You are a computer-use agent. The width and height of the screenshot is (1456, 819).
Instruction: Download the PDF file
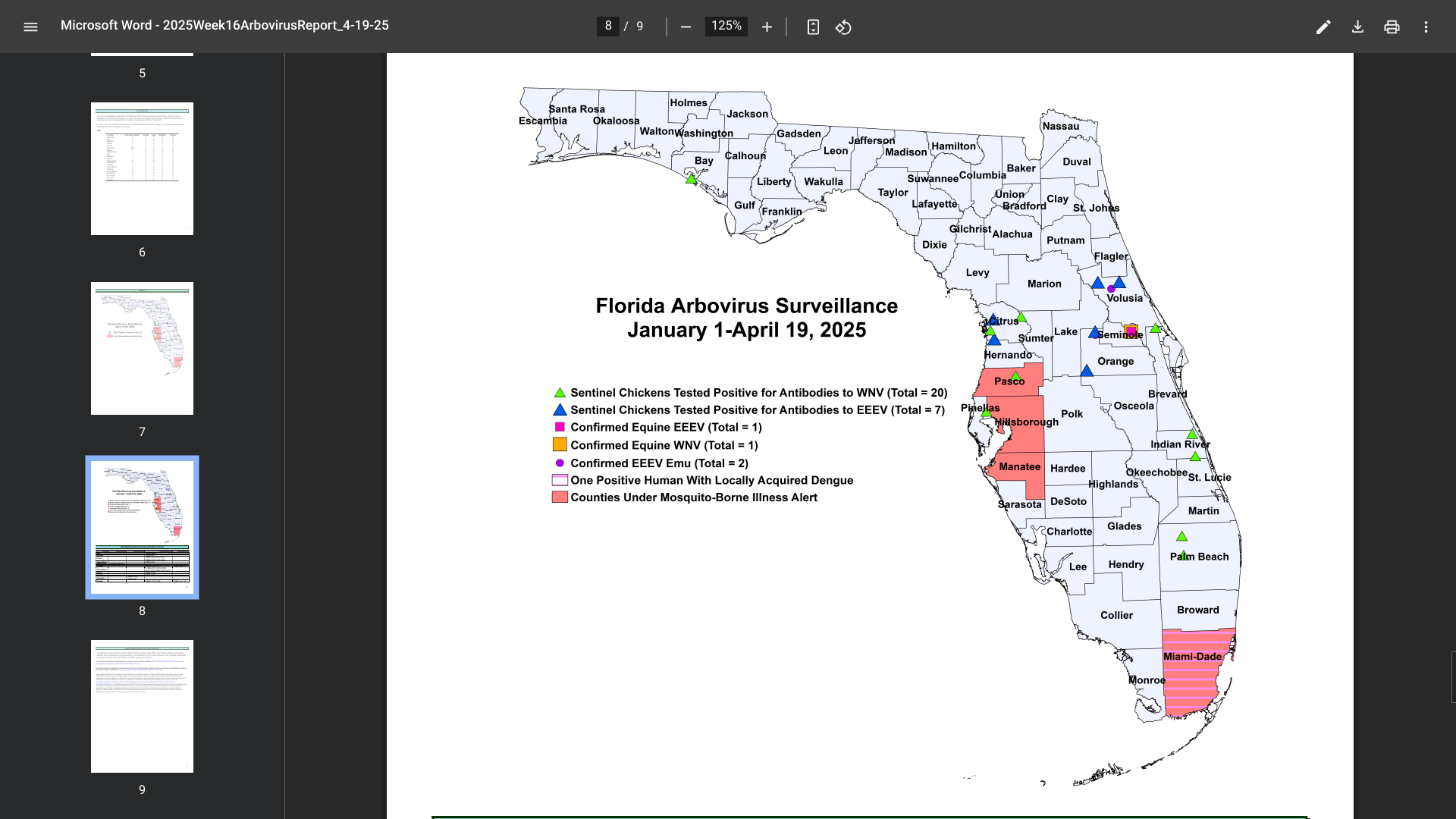(x=1357, y=27)
